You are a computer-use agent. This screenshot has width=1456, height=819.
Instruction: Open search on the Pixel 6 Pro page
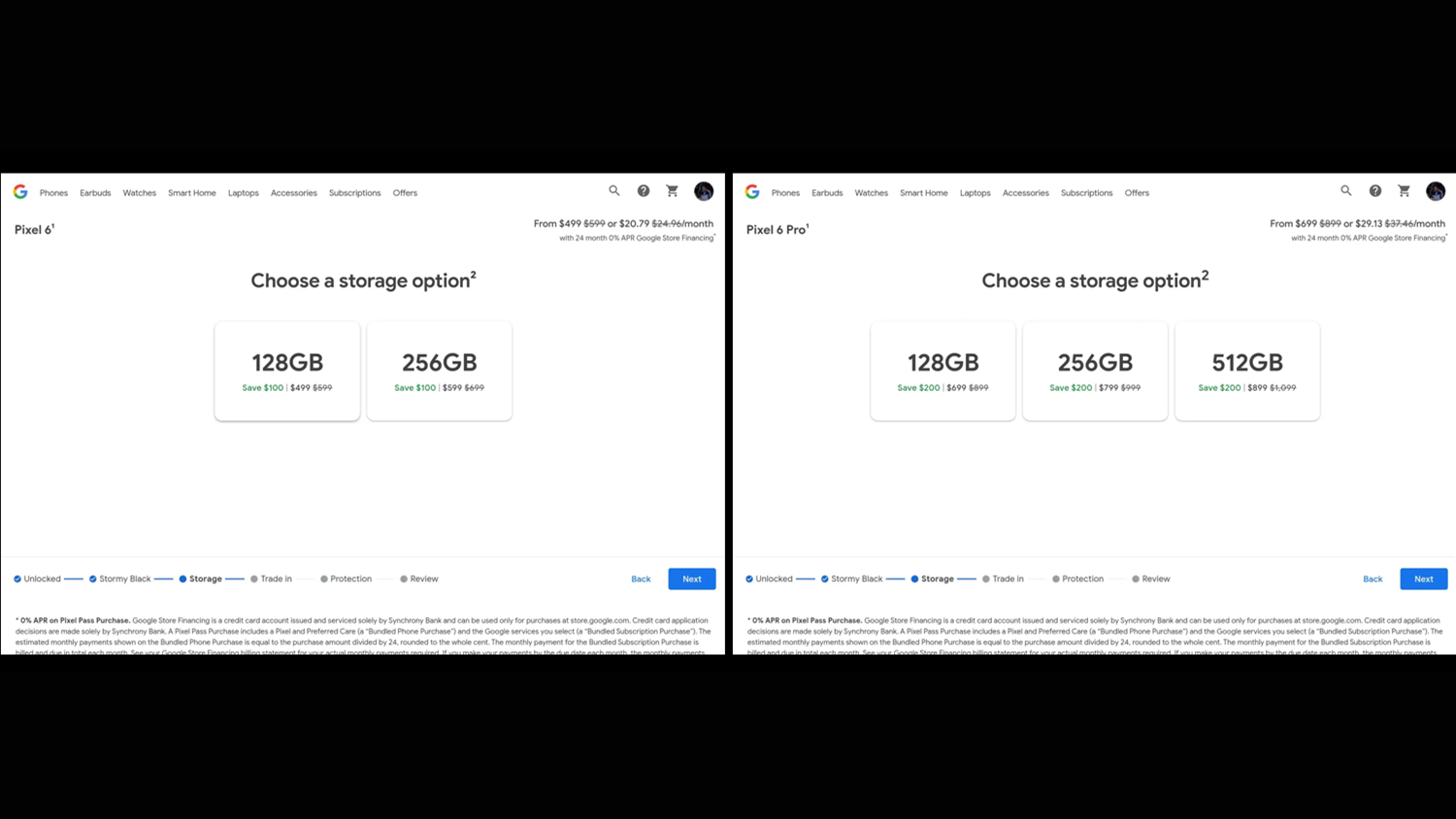pyautogui.click(x=1346, y=191)
